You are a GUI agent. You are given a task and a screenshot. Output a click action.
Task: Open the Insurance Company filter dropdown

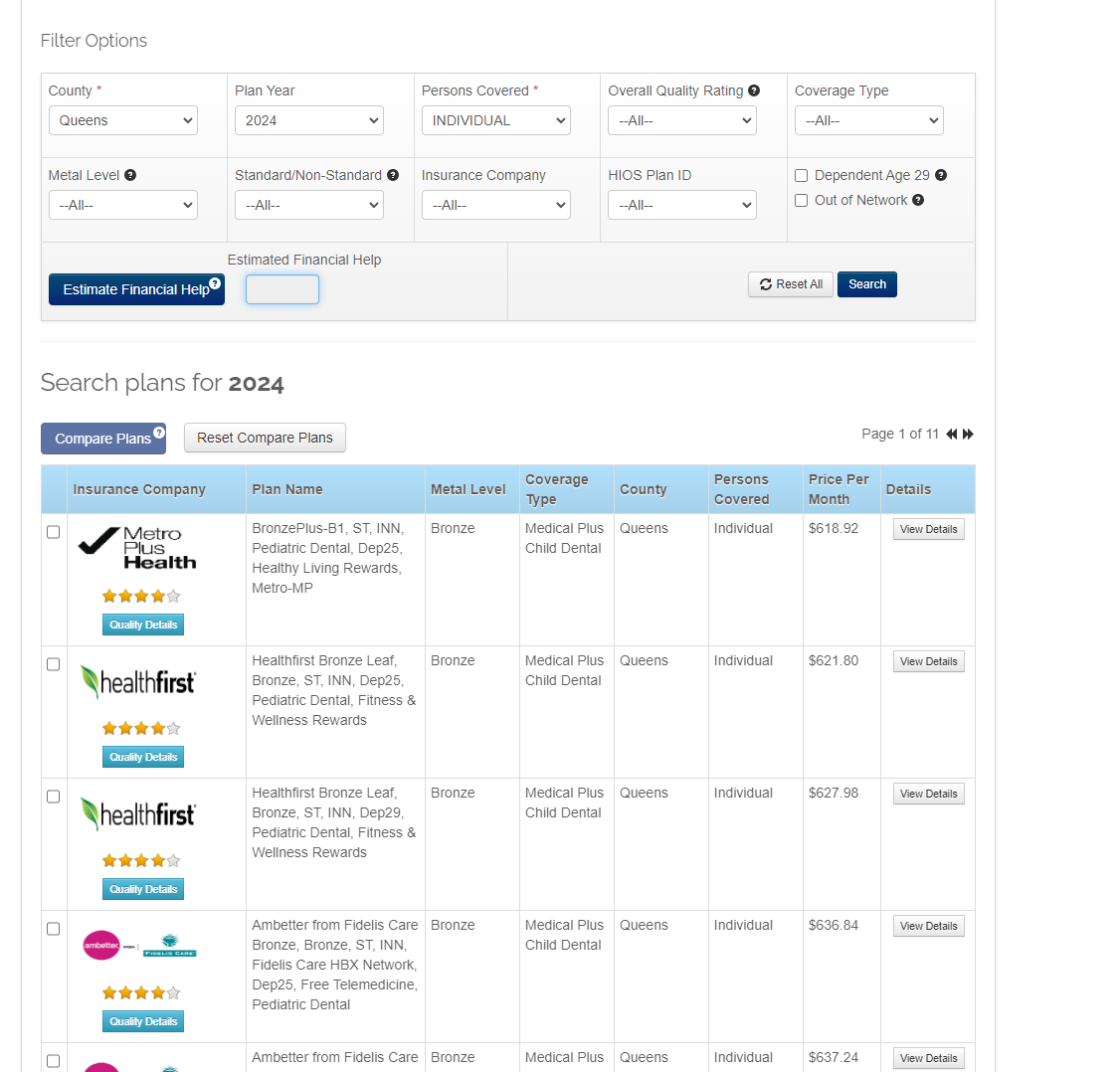pos(495,205)
